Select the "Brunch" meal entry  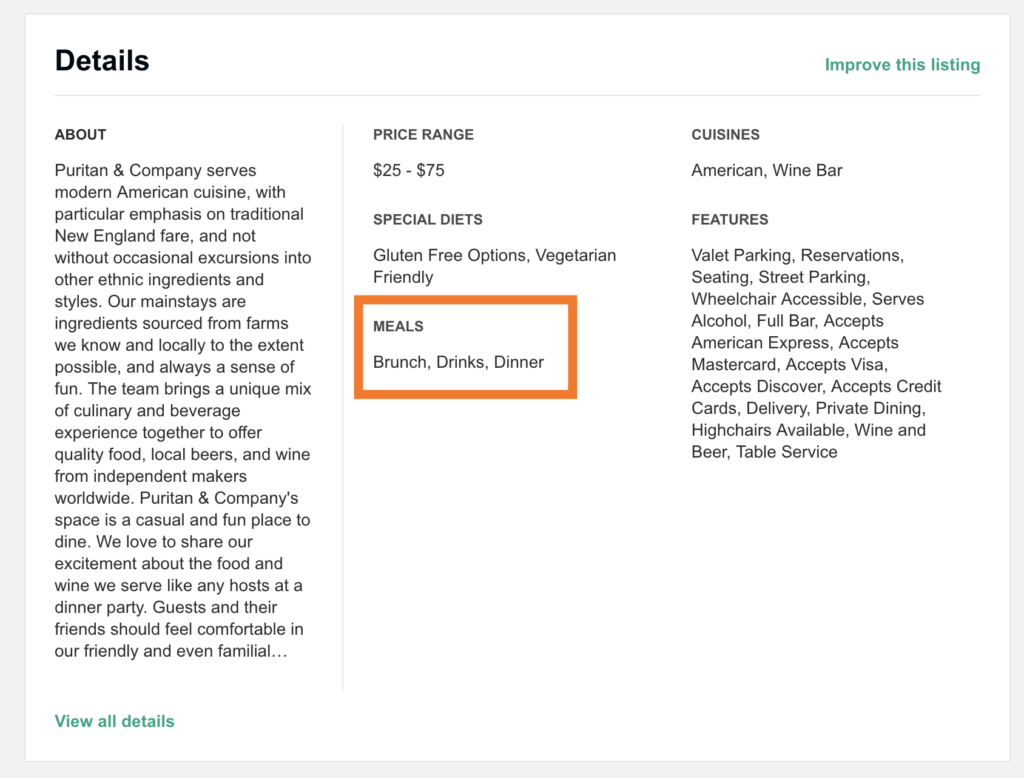(400, 362)
